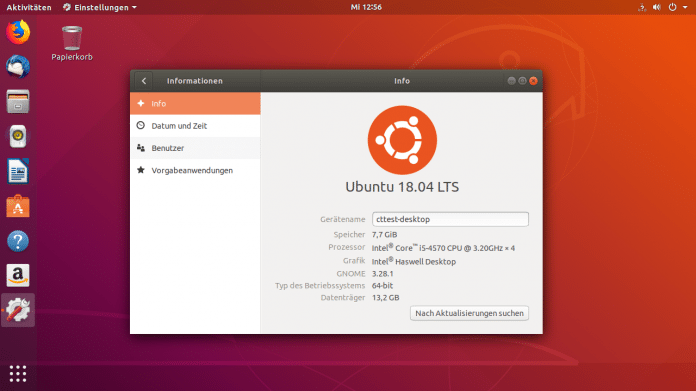696x391 pixels.
Task: Click the plus icon beside Info
Action: pos(141,103)
